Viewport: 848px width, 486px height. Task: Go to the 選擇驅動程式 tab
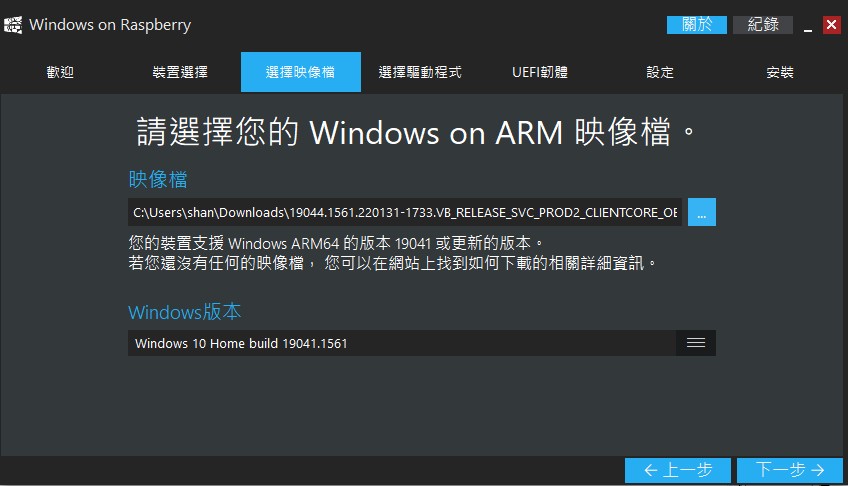[x=420, y=72]
